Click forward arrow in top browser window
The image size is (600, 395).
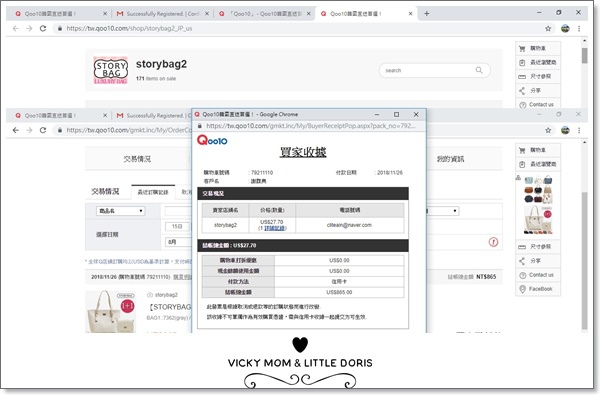click(x=29, y=28)
